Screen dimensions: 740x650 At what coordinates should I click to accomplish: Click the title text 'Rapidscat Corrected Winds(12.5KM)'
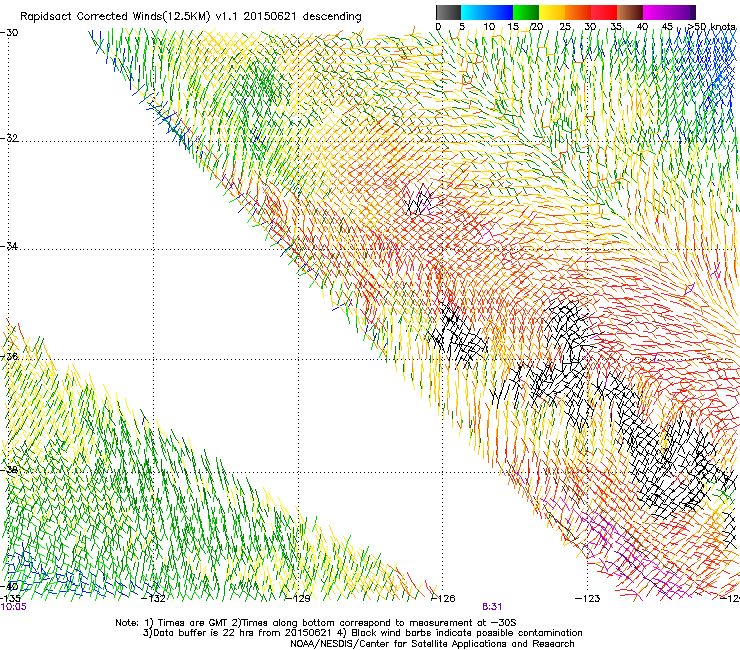click(x=115, y=17)
